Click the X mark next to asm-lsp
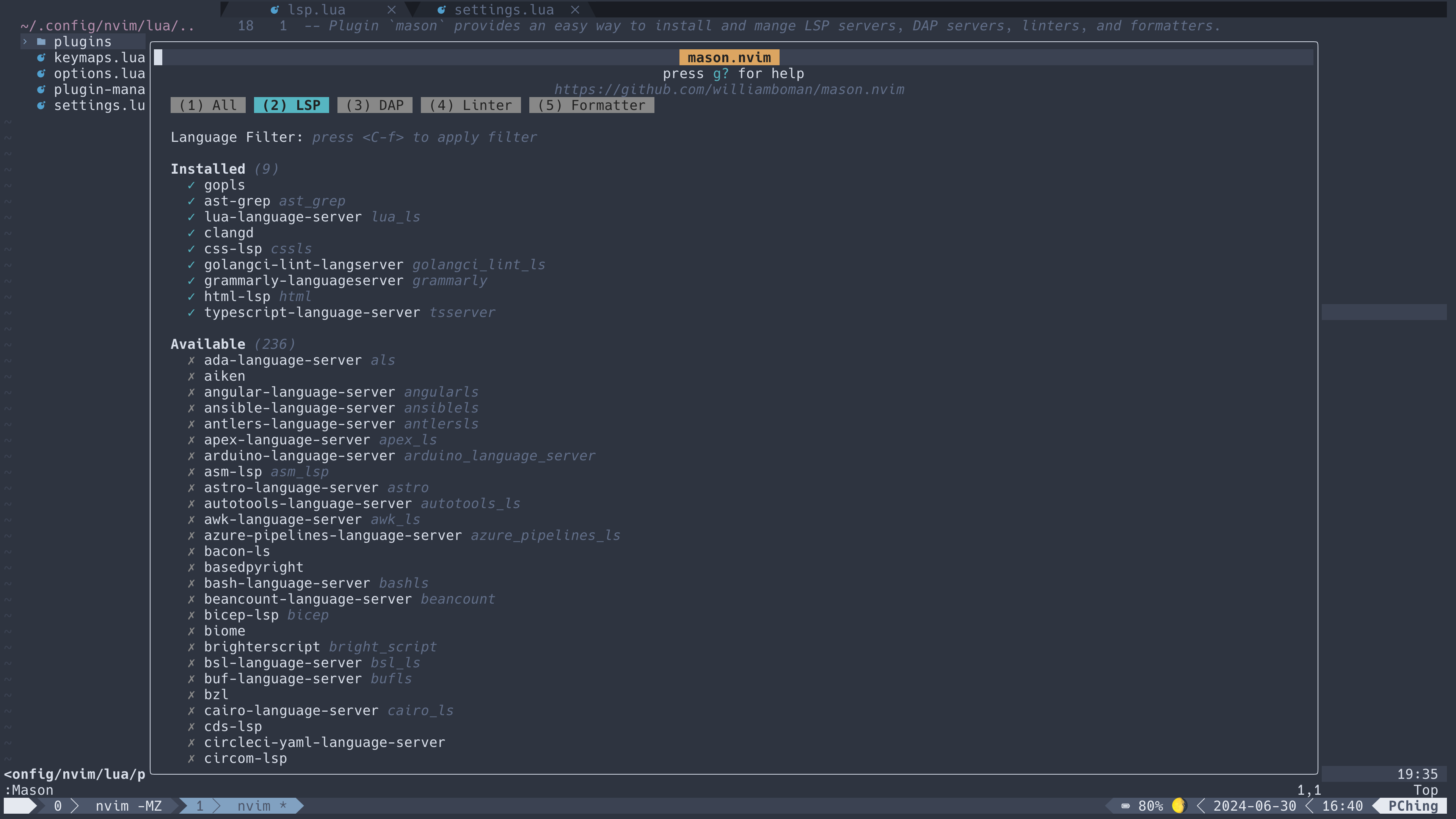 click(191, 471)
